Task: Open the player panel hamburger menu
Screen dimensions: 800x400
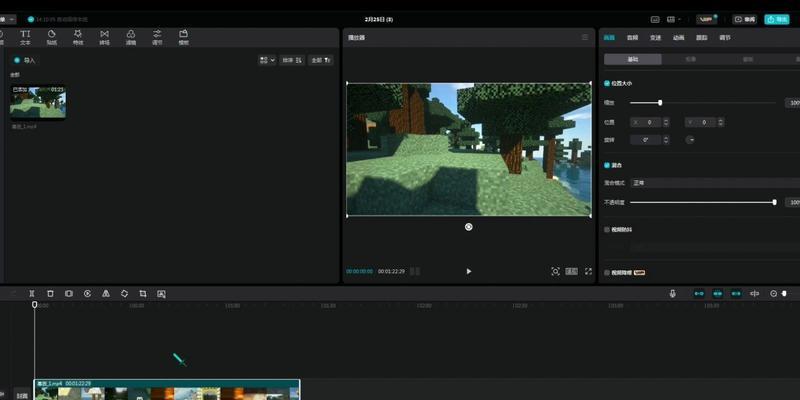Action: (x=585, y=37)
